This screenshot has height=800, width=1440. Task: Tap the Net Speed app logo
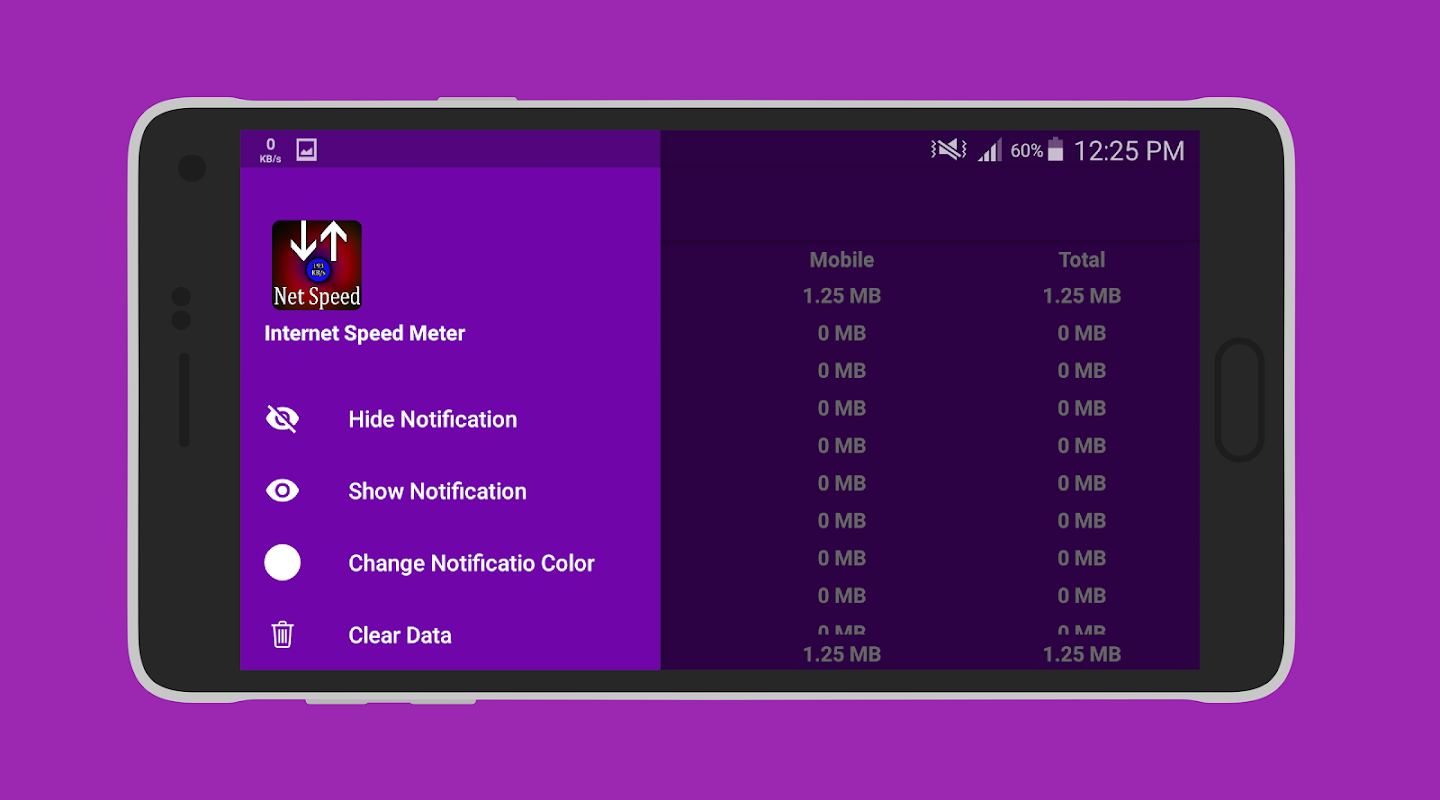[x=317, y=265]
